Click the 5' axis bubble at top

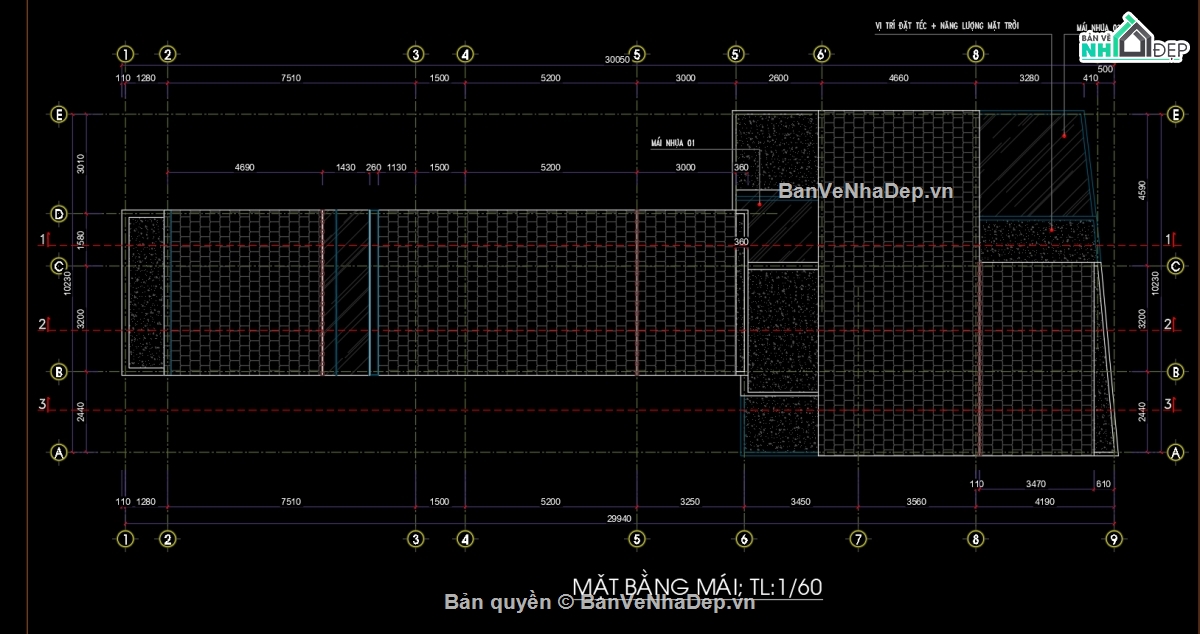(735, 54)
